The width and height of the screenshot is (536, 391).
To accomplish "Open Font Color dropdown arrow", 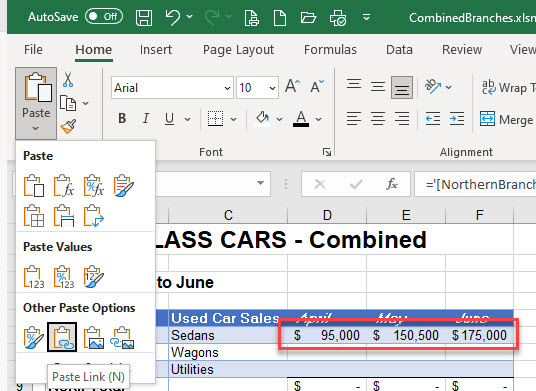I will pyautogui.click(x=319, y=119).
